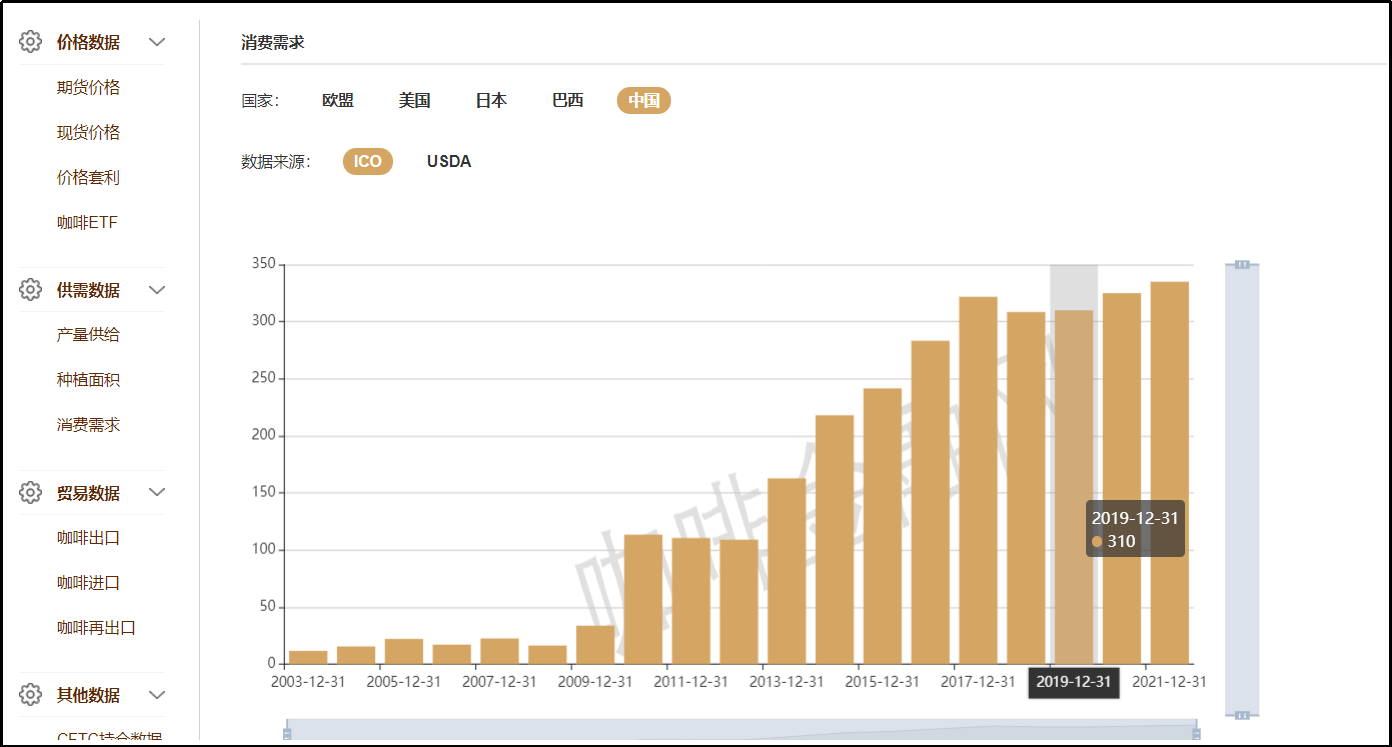Click the gear icon beside 其他数据
Image resolution: width=1392 pixels, height=747 pixels.
(31, 695)
